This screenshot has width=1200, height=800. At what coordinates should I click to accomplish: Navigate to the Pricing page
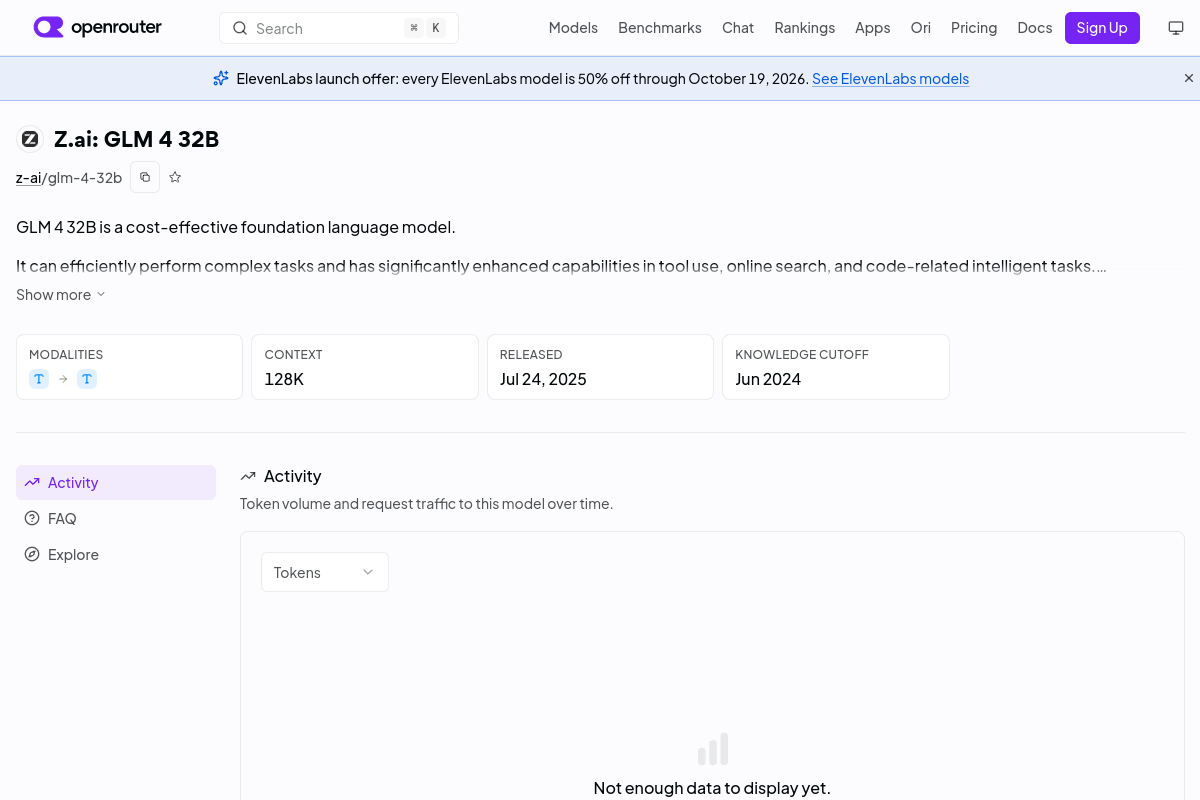point(974,28)
